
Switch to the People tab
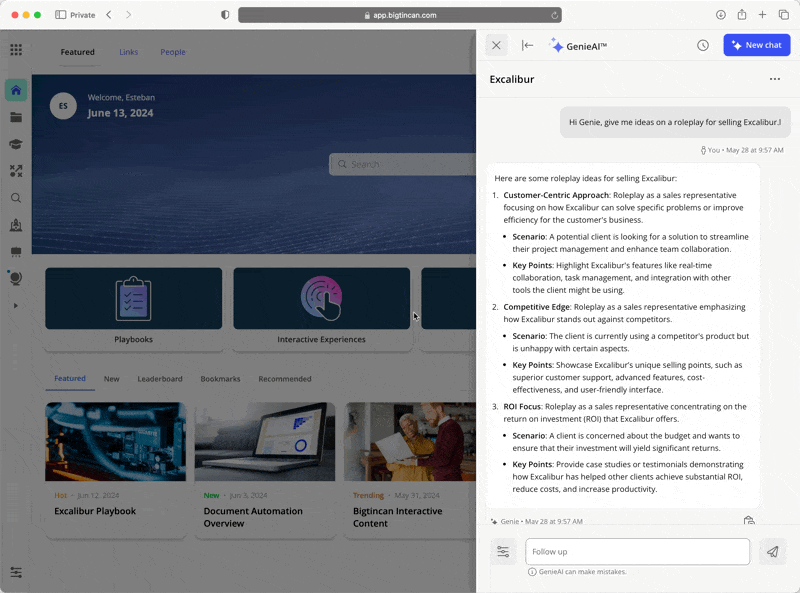pyautogui.click(x=173, y=52)
